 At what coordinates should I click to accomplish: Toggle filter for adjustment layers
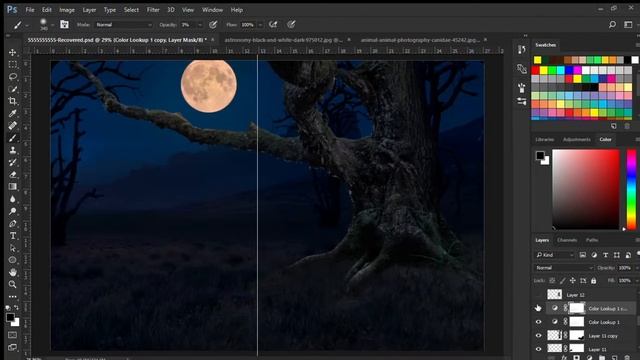[594, 255]
